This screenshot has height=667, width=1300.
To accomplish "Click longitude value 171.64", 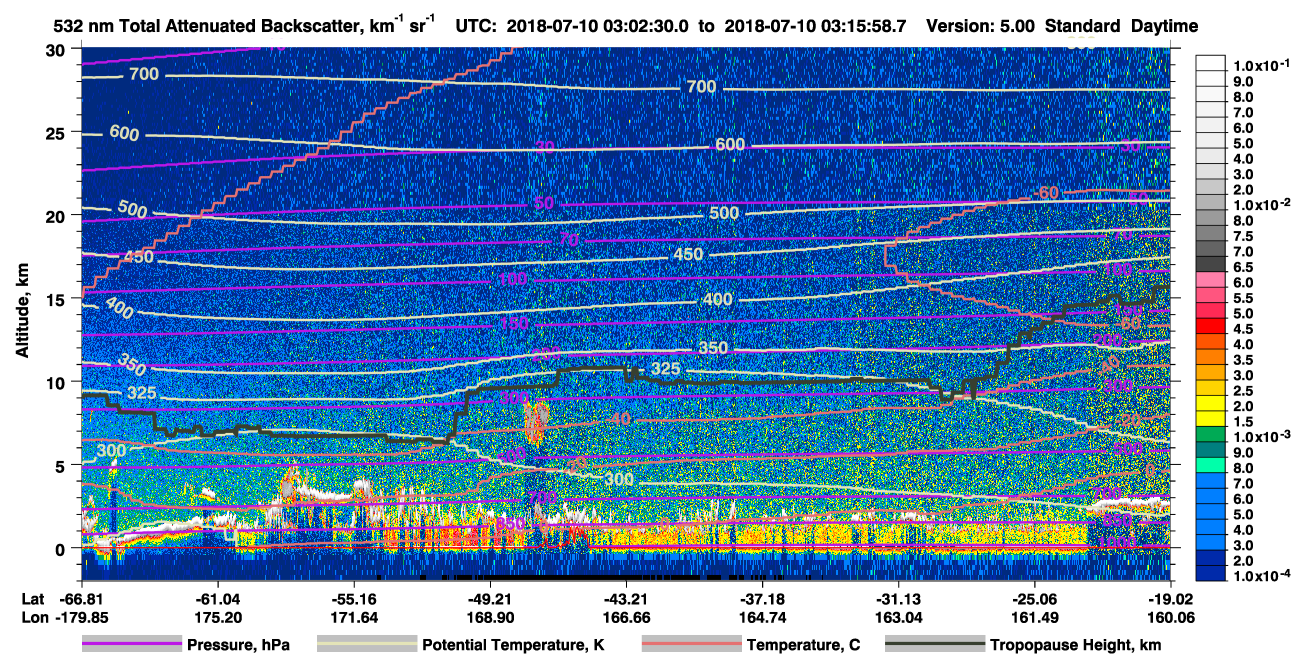I will [x=354, y=617].
